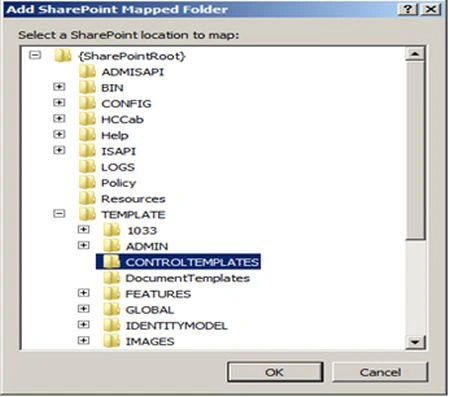Select the highlighted CONTROLTEMPLATES item
Viewport: 450px width, 397px height.
pos(178,262)
